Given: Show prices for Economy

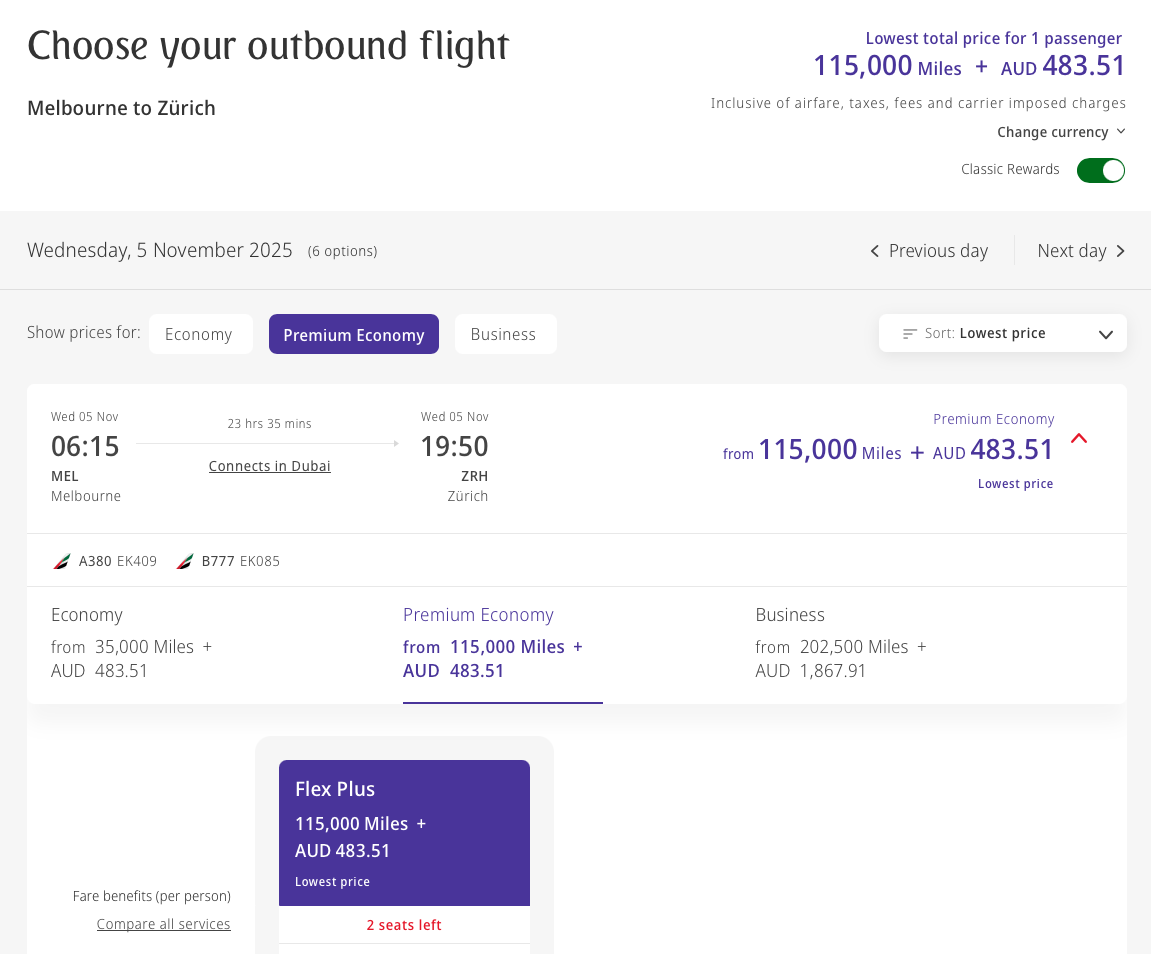Looking at the screenshot, I should point(200,334).
